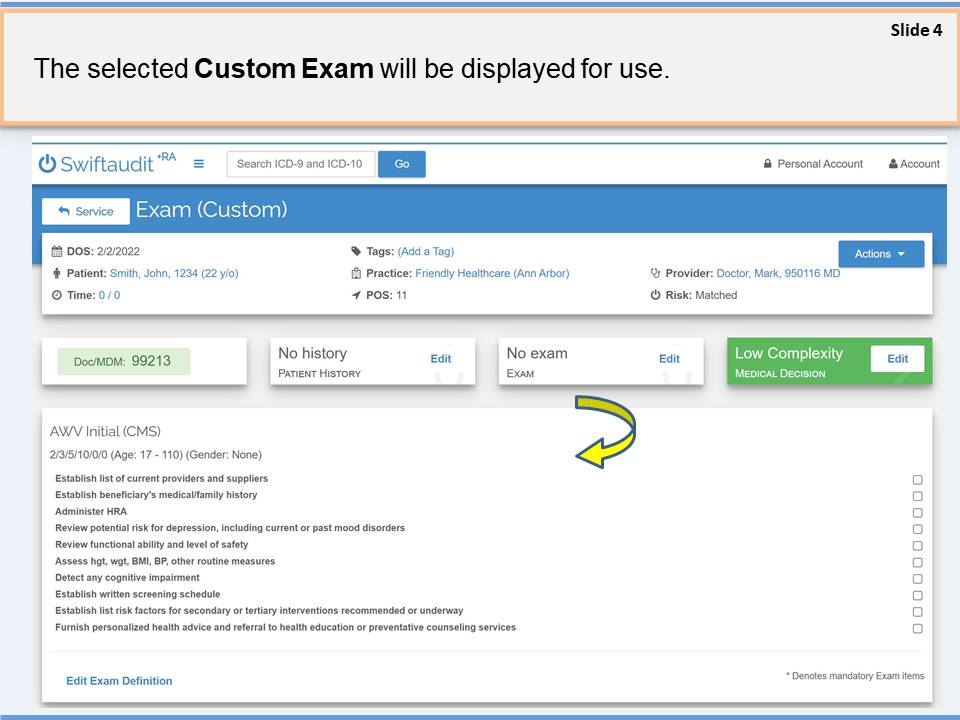Screen dimensions: 960x720
Task: Click the calendar icon next to DOS
Action: (x=57, y=252)
